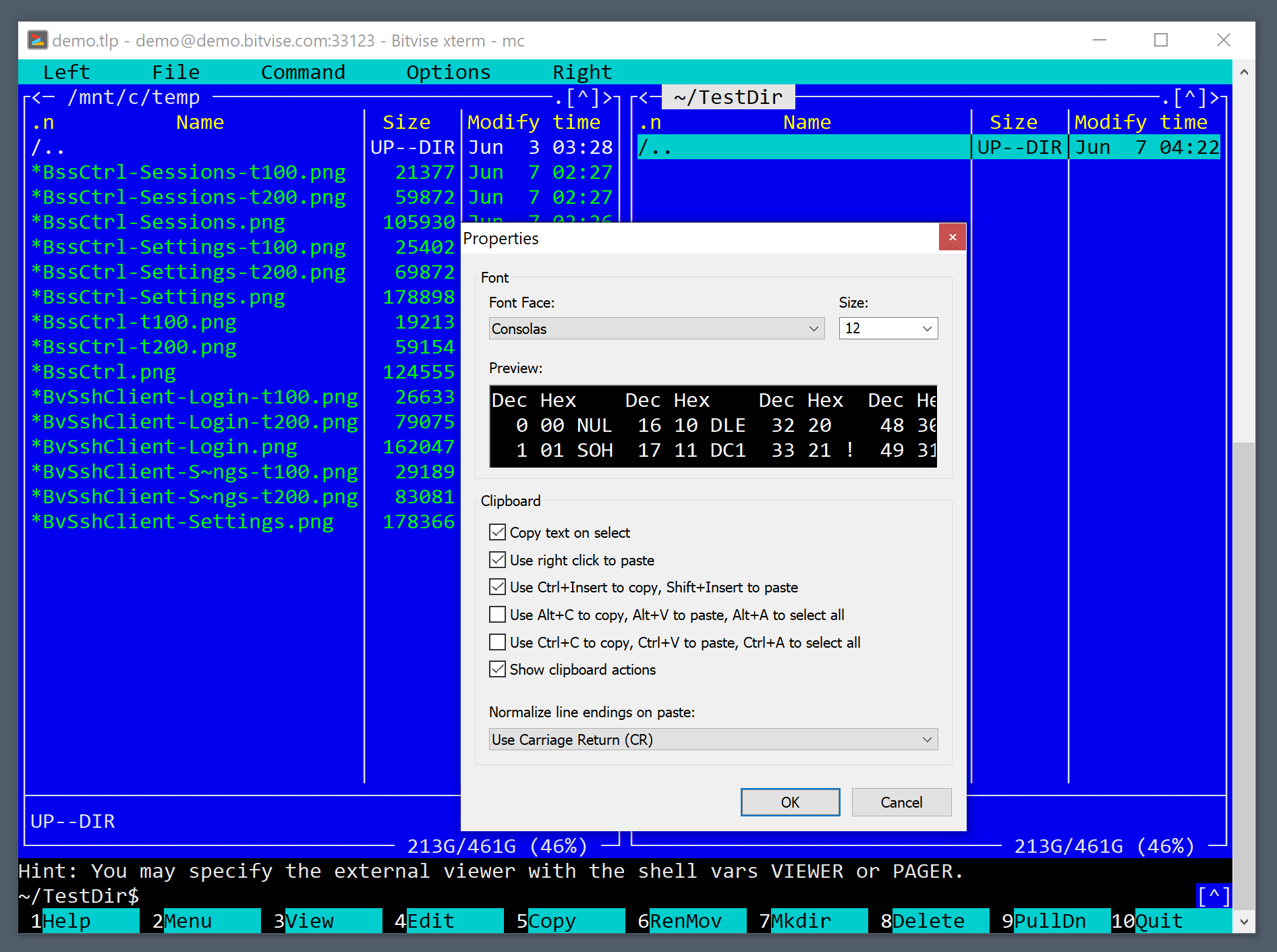Click the Bitvise xterm title bar icon
This screenshot has width=1277, height=952.
(37, 40)
